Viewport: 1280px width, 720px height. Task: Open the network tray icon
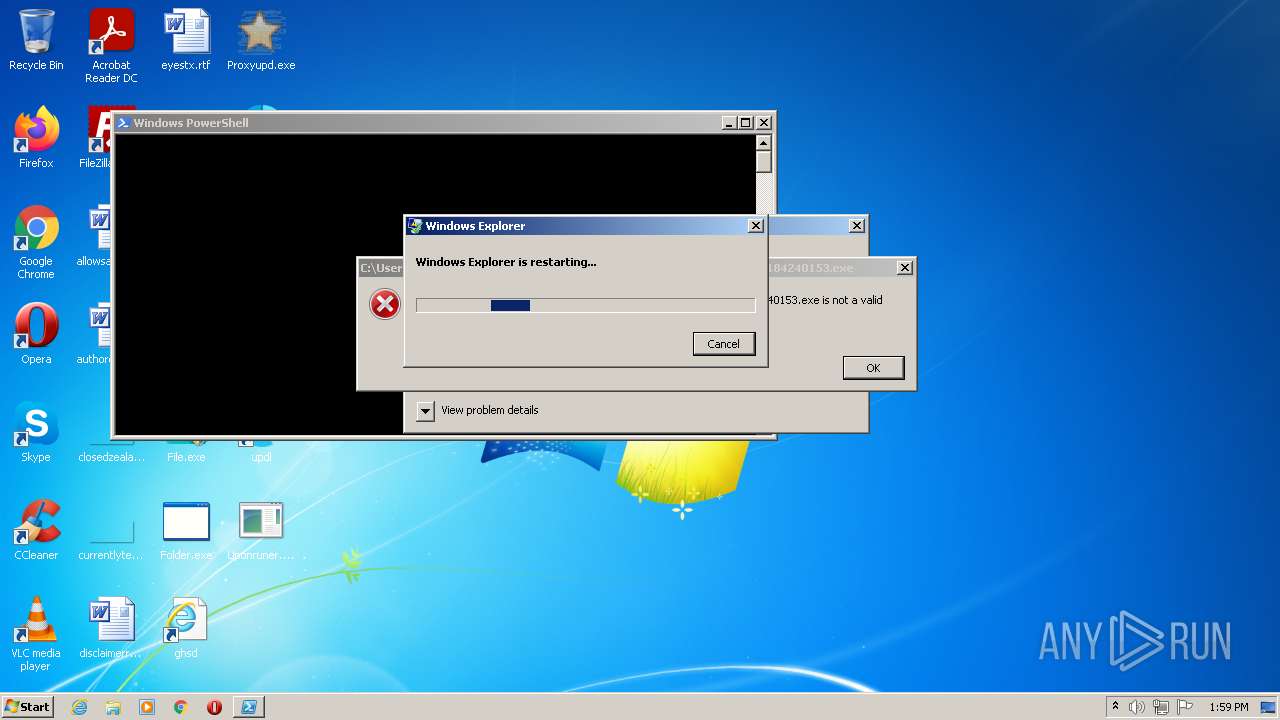[x=1161, y=707]
